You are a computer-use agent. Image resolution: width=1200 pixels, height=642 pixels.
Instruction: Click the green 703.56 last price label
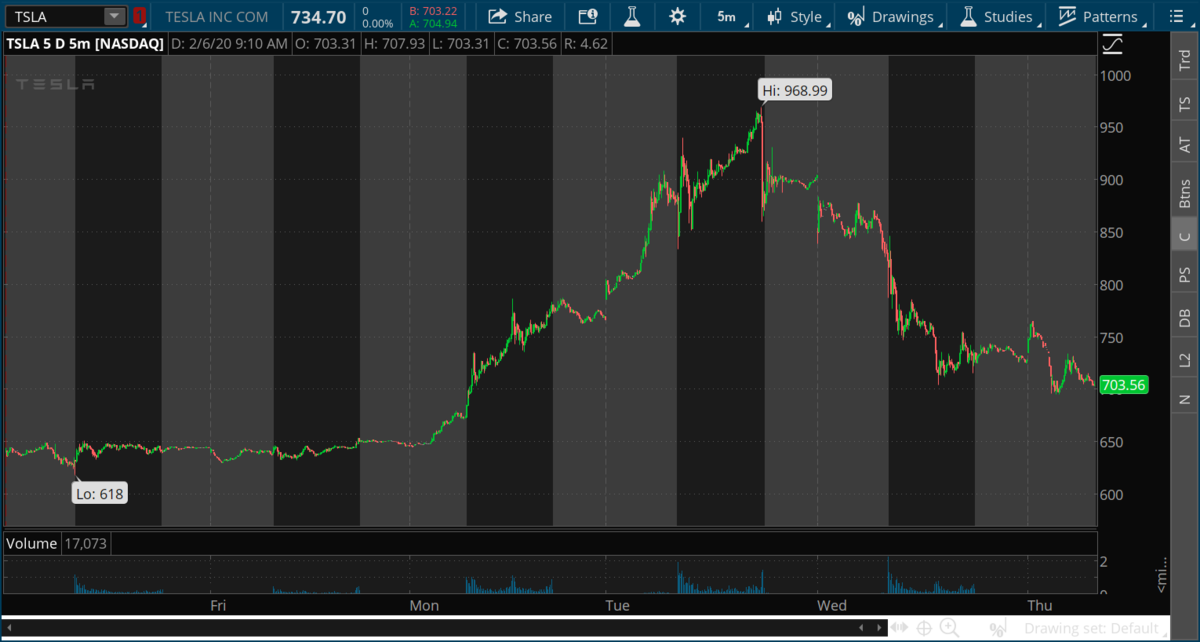(1123, 385)
